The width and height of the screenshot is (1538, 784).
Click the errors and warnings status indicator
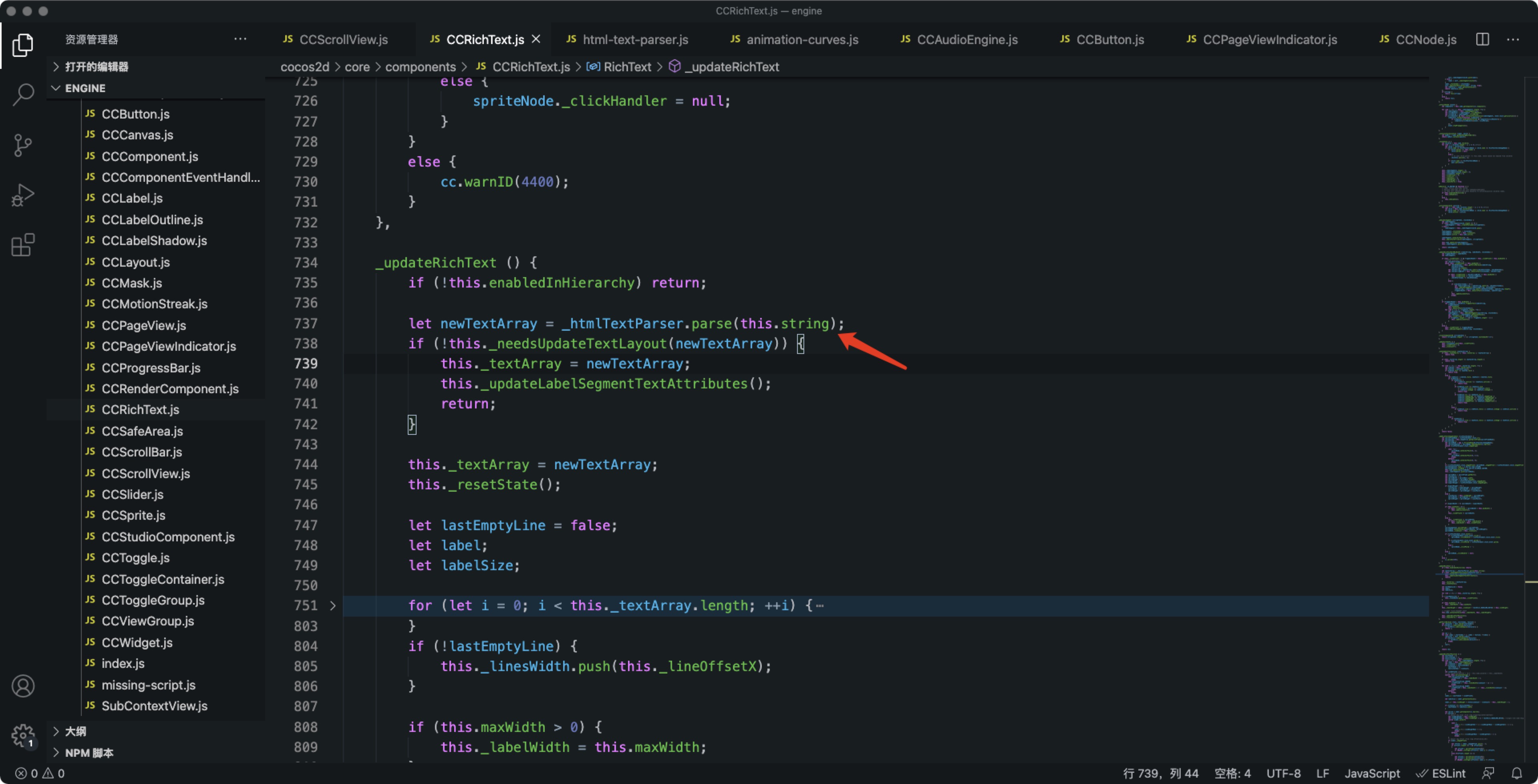point(40,773)
